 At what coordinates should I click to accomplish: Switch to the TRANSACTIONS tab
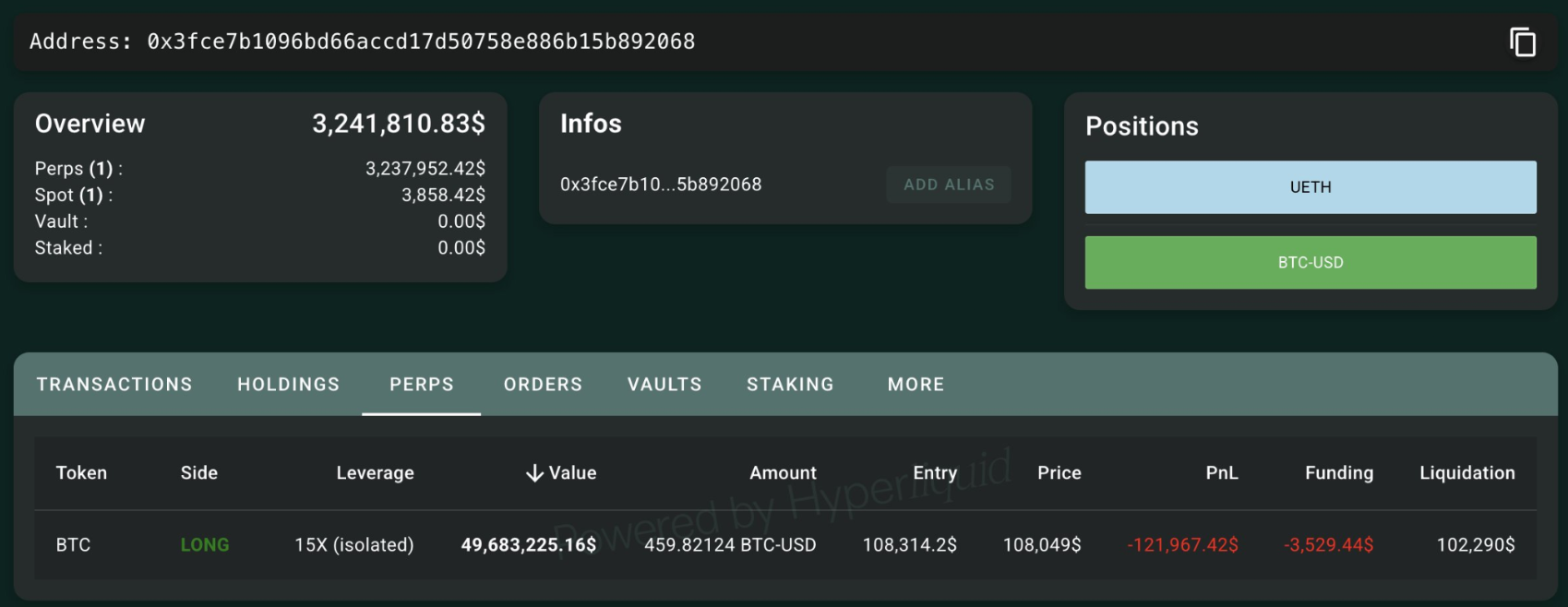coord(114,384)
